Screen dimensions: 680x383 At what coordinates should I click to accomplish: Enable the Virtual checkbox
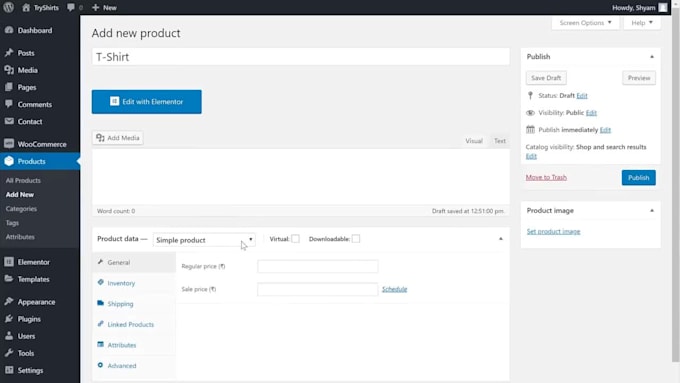(295, 239)
